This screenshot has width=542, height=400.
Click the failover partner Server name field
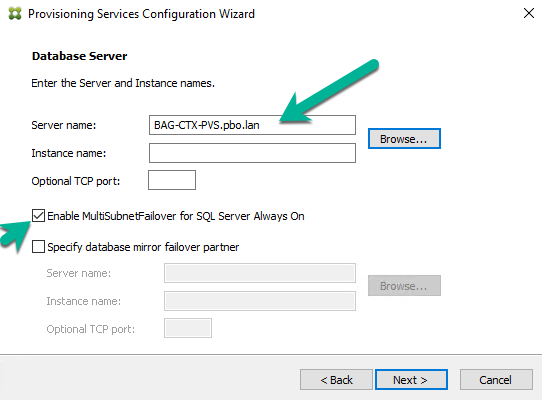pos(260,273)
